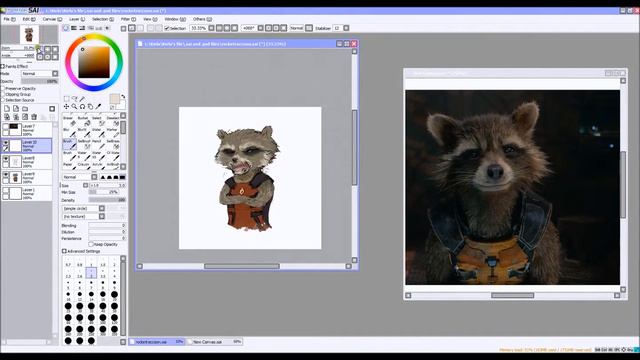Open the Stabilizer value dropdown
The image size is (640, 360).
tap(346, 28)
